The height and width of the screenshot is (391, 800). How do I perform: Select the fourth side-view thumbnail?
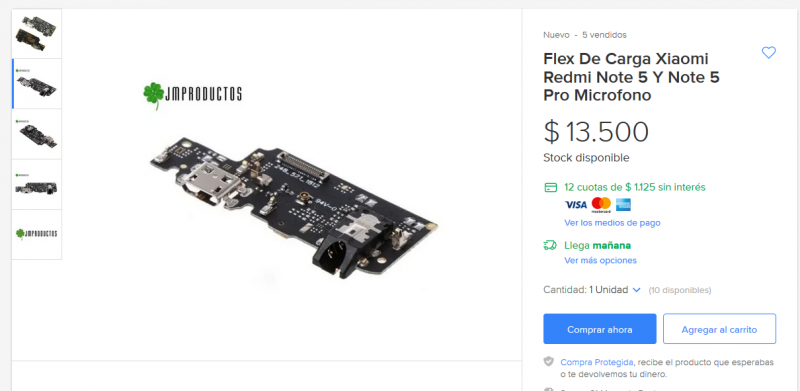tap(37, 184)
